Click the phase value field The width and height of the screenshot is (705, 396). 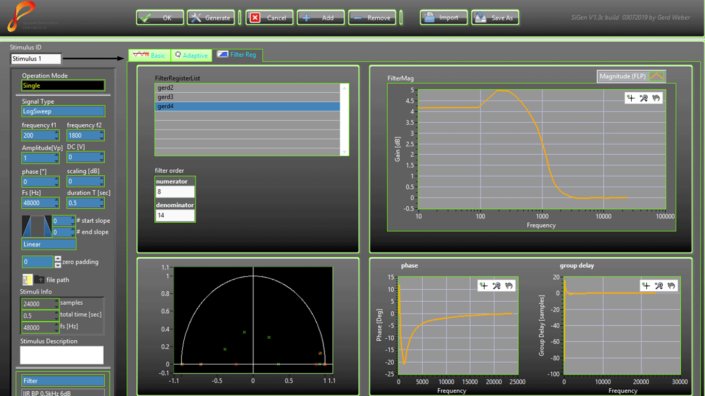tap(38, 182)
